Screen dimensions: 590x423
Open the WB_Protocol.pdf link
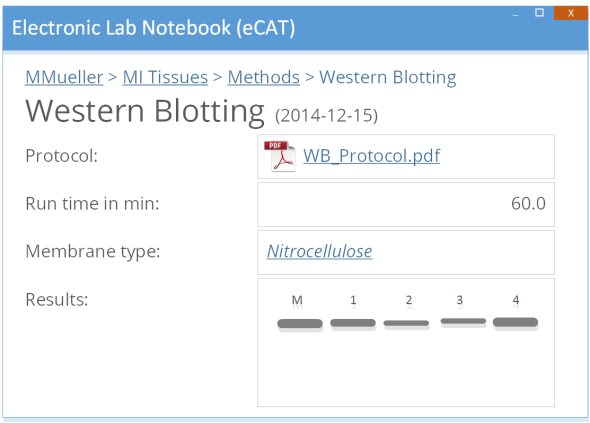(x=371, y=156)
